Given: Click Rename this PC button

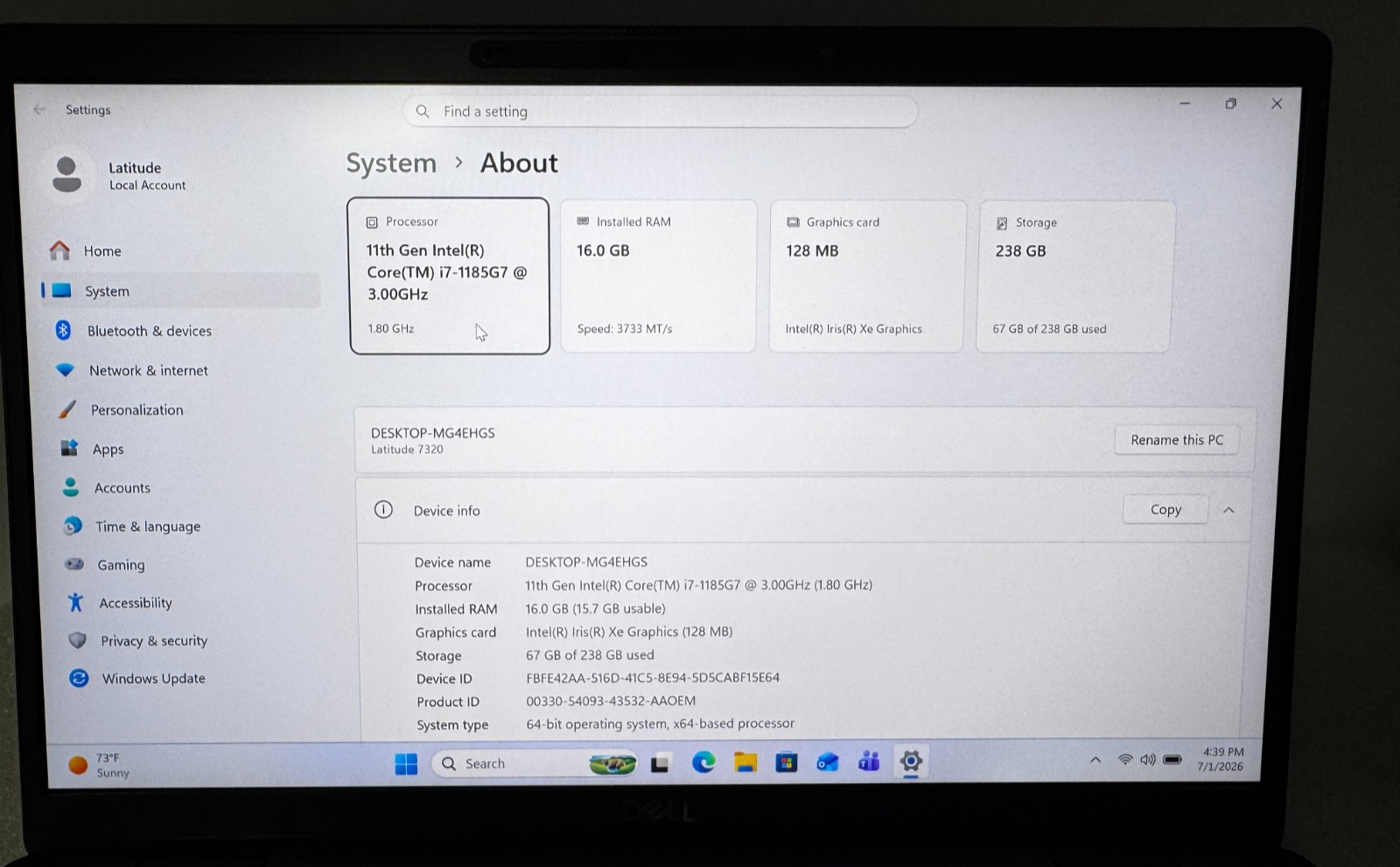Looking at the screenshot, I should (x=1177, y=439).
